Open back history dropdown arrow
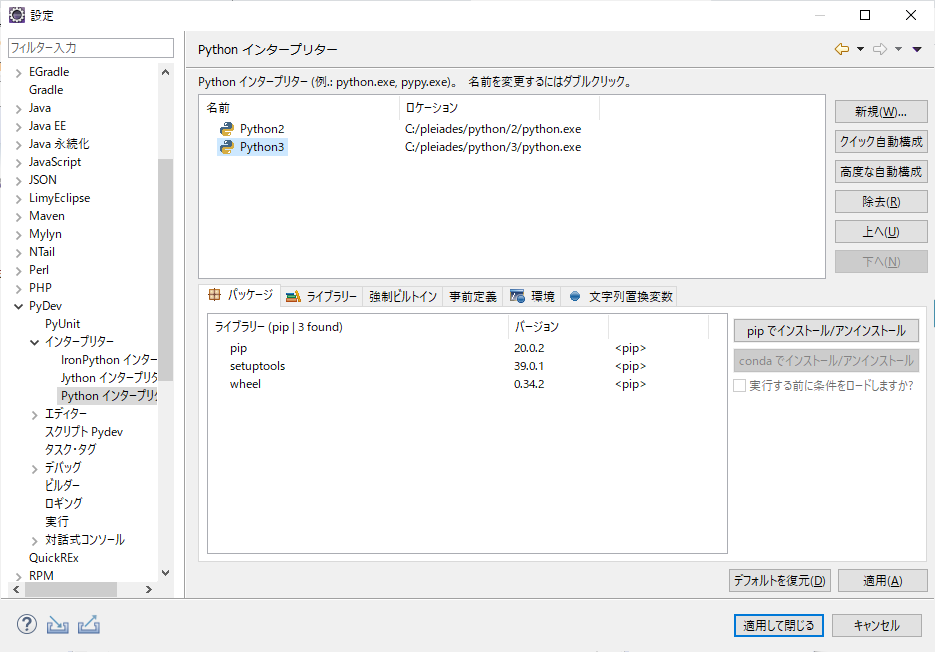This screenshot has height=652, width=935. tap(860, 49)
